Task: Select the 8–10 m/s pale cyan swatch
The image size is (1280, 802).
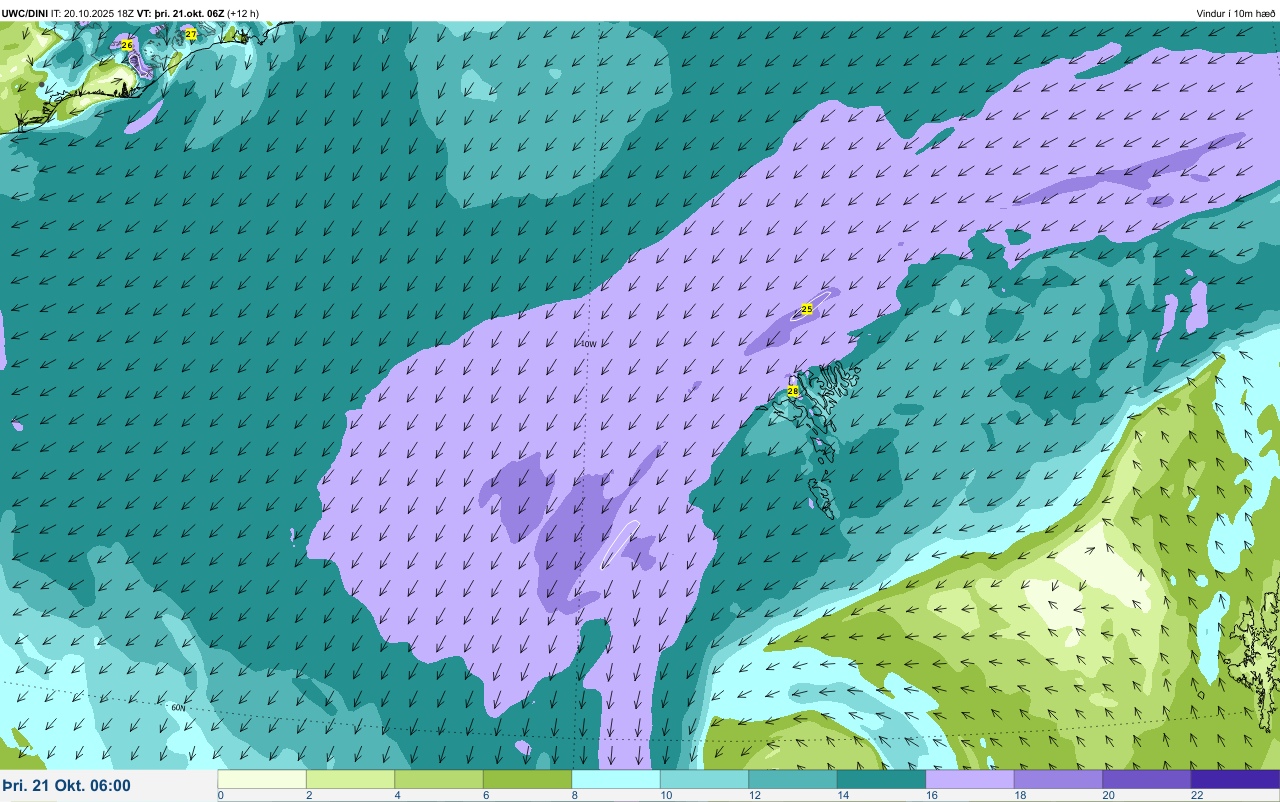Action: [x=616, y=779]
